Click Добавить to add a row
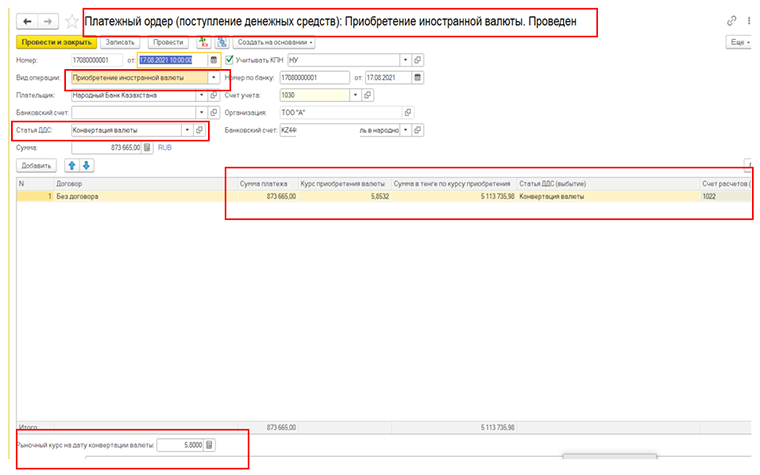Viewport: 760px width, 475px height. (x=36, y=165)
